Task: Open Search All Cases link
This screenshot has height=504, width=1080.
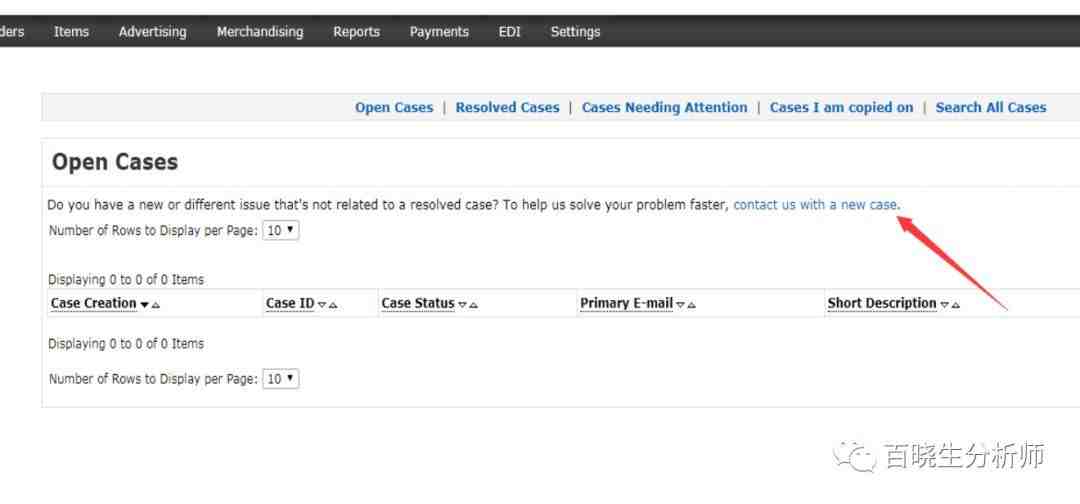Action: (x=990, y=107)
